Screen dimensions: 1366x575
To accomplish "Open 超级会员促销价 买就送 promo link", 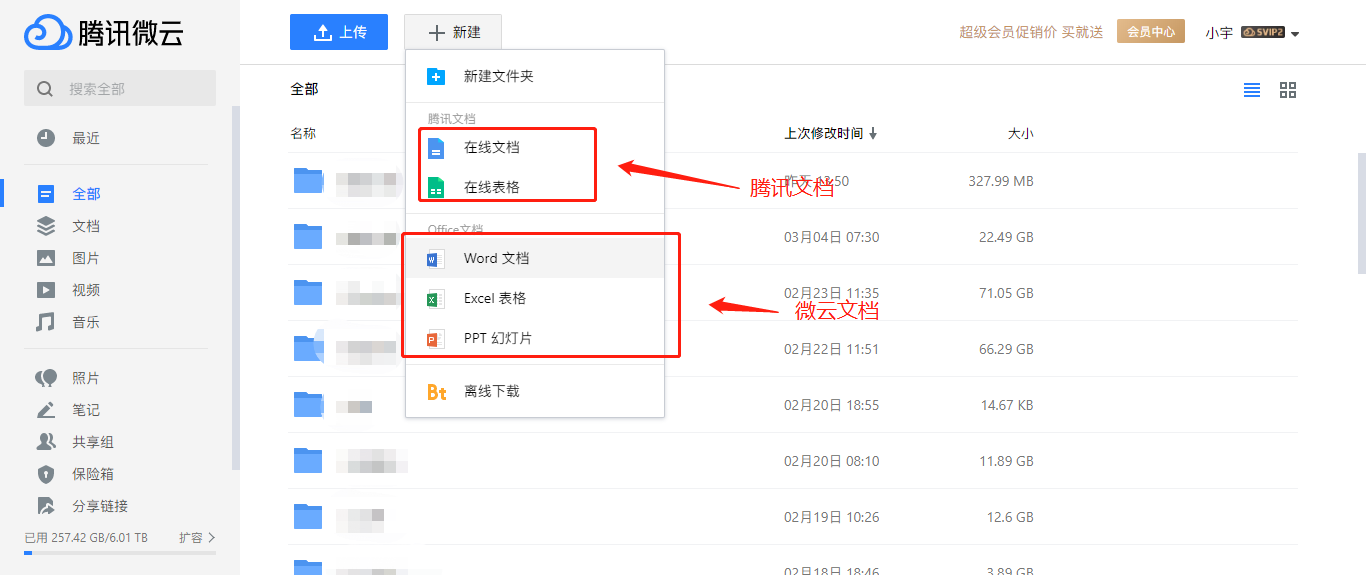I will click(1031, 32).
